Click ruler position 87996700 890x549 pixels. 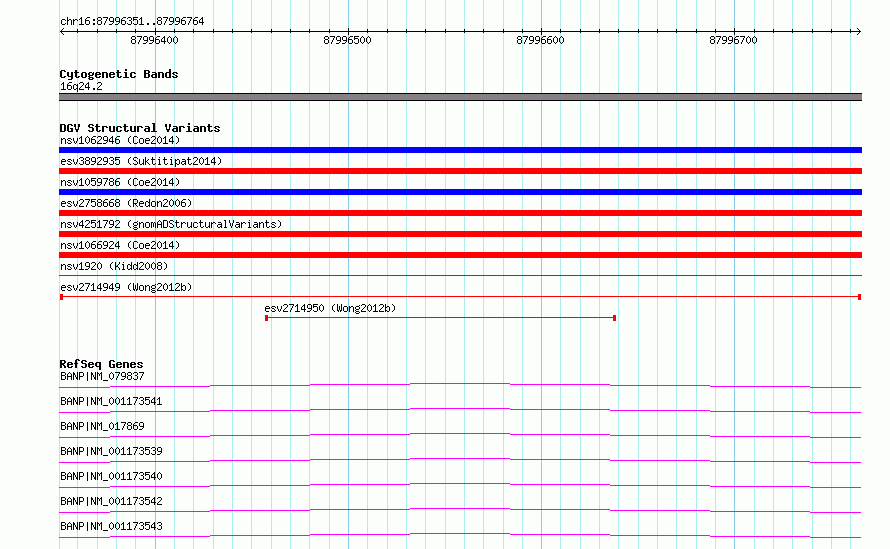pos(733,40)
